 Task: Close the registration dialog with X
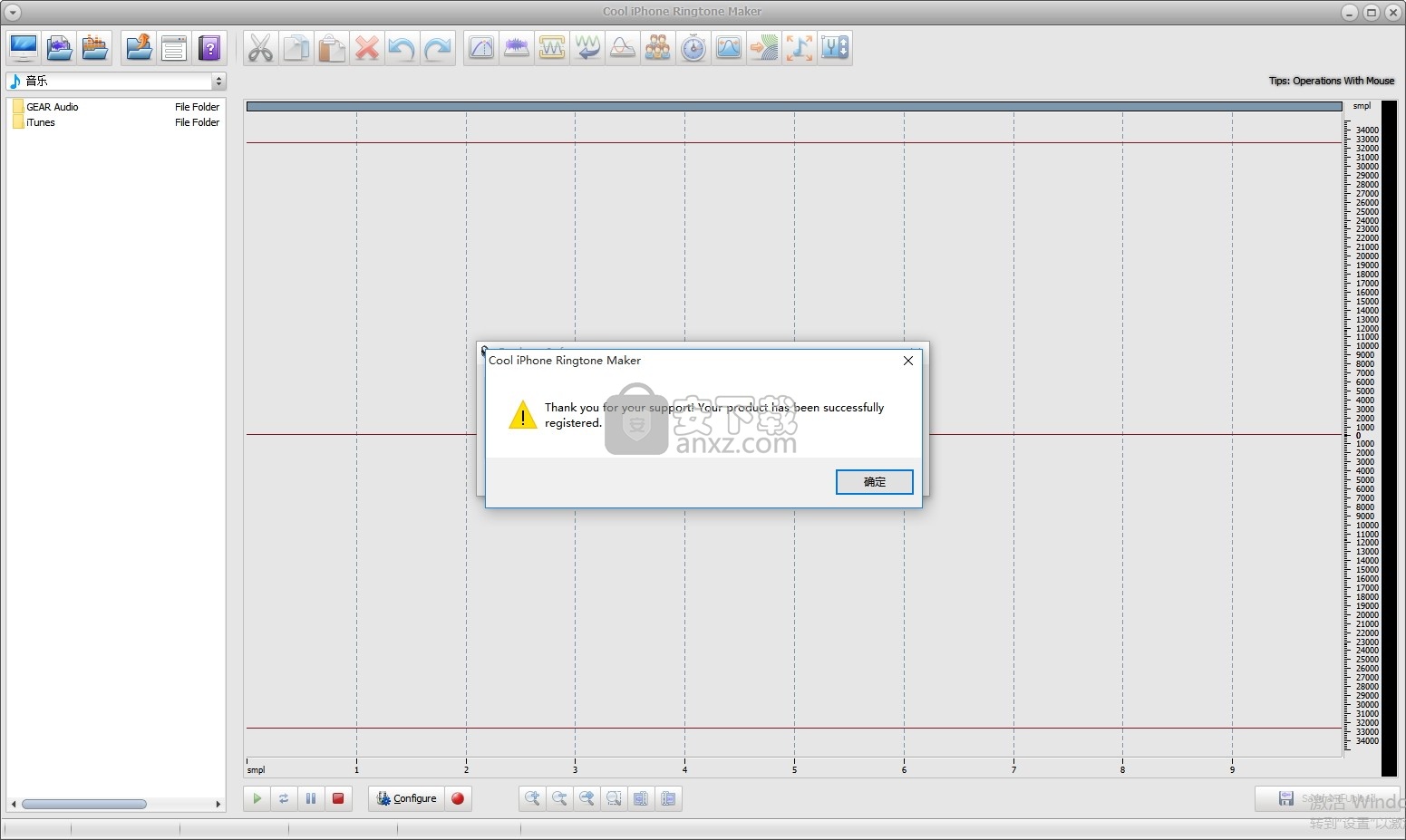point(908,361)
